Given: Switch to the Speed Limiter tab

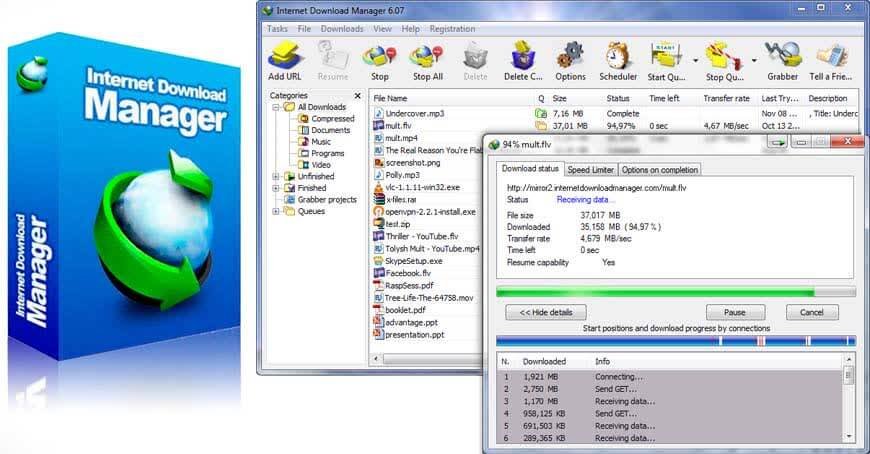Looking at the screenshot, I should coord(590,170).
